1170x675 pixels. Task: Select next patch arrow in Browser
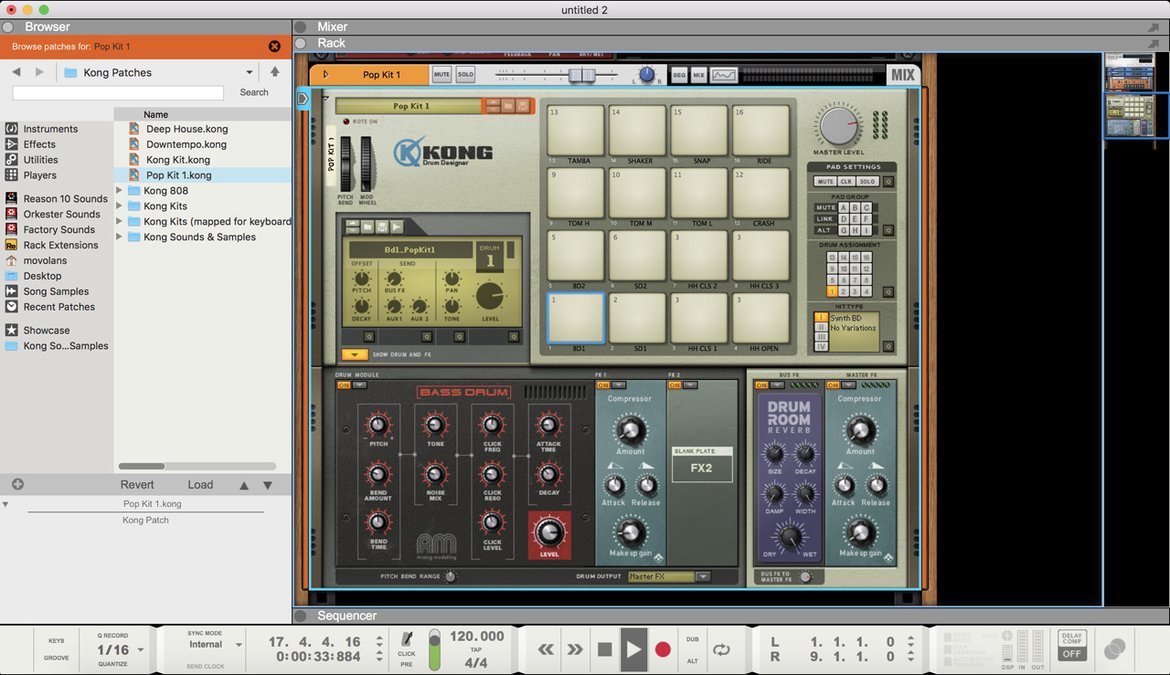pos(268,485)
